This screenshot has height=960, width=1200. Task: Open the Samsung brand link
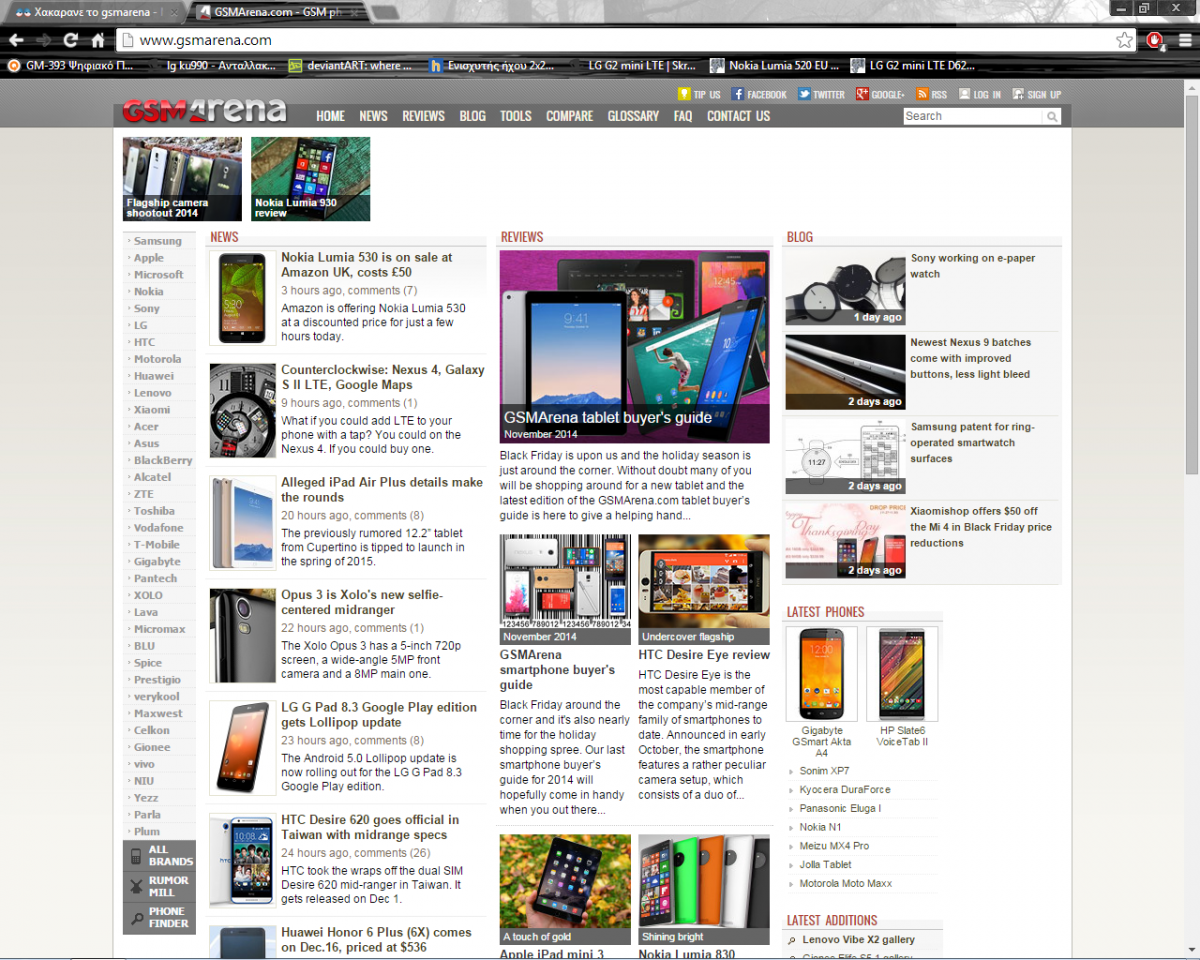pos(158,241)
